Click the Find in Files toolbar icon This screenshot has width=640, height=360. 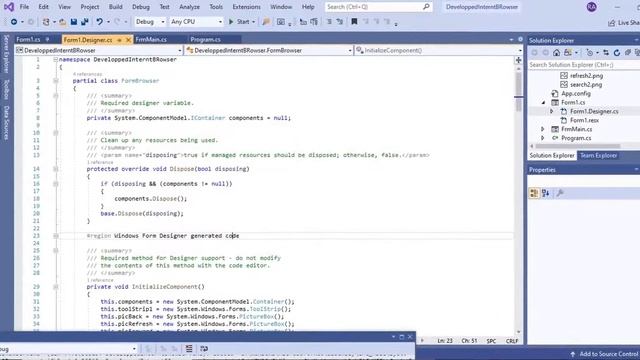point(266,22)
